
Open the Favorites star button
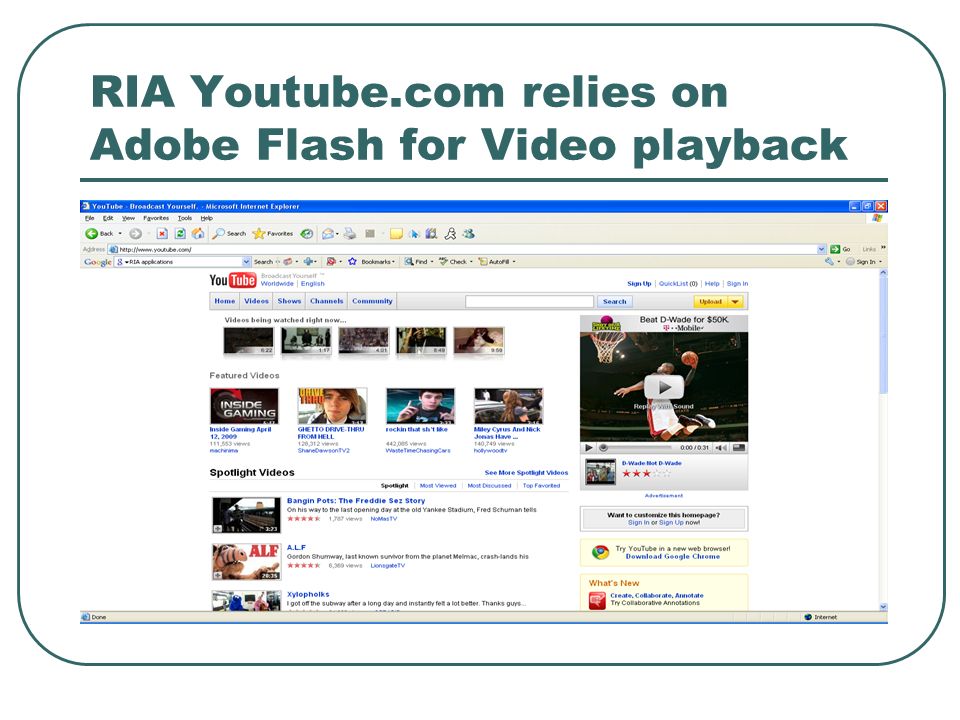point(273,233)
